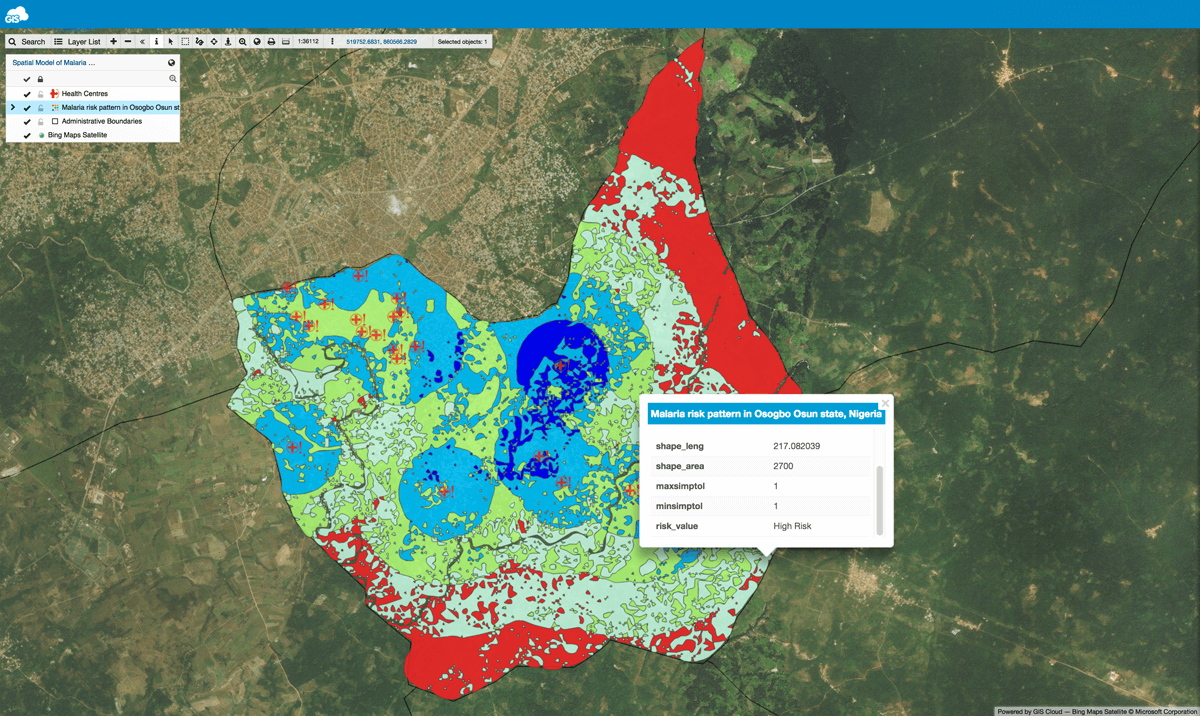Uncheck the Administrative Boundaries layer

(x=27, y=121)
